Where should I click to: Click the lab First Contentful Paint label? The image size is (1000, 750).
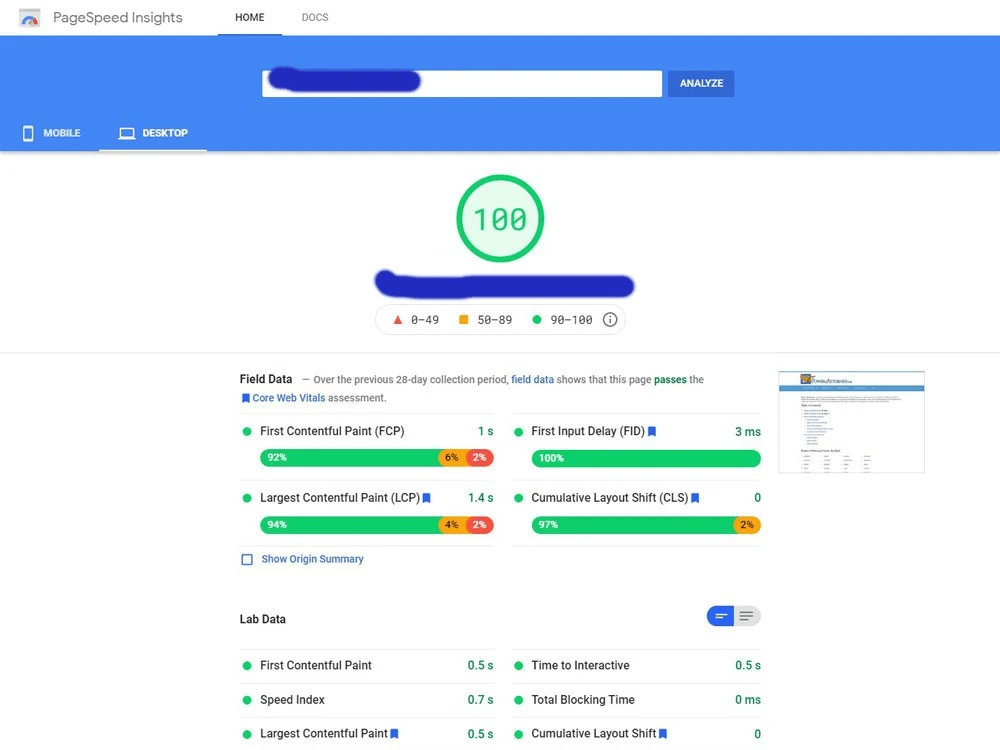click(316, 666)
